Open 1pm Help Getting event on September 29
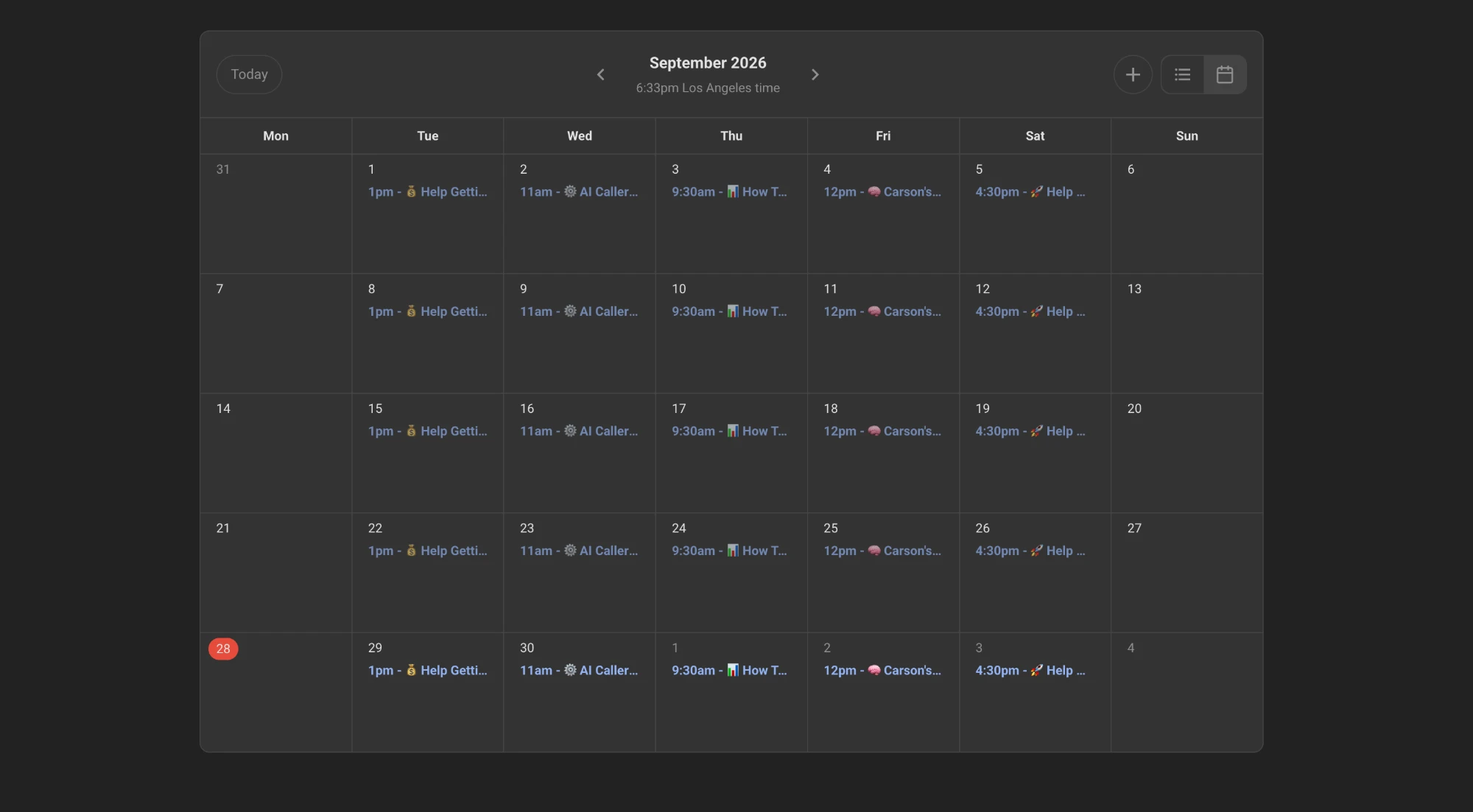 428,670
